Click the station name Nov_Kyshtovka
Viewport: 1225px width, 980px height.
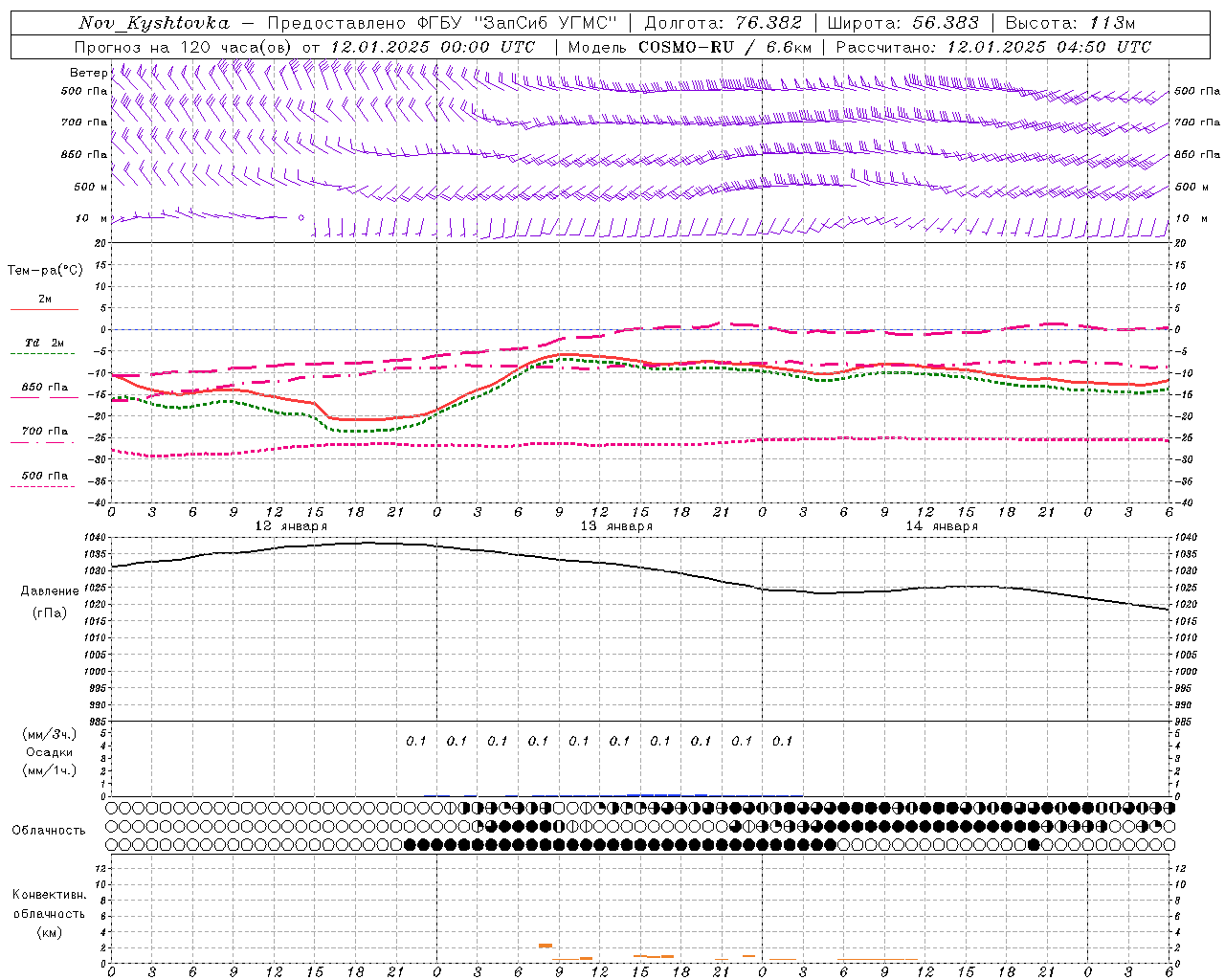(x=154, y=23)
